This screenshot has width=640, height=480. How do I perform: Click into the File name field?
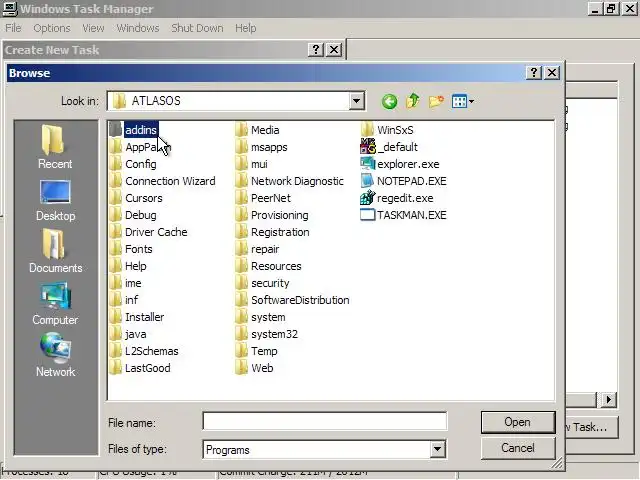(324, 422)
